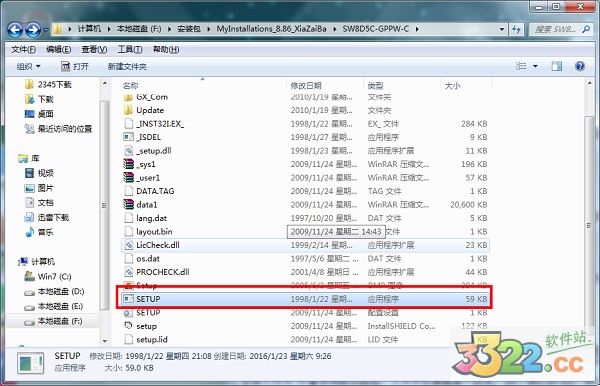Click MyInstallations_8.86_XiaZaiBa breadcrumb segment
This screenshot has height=386, width=600.
271,29
